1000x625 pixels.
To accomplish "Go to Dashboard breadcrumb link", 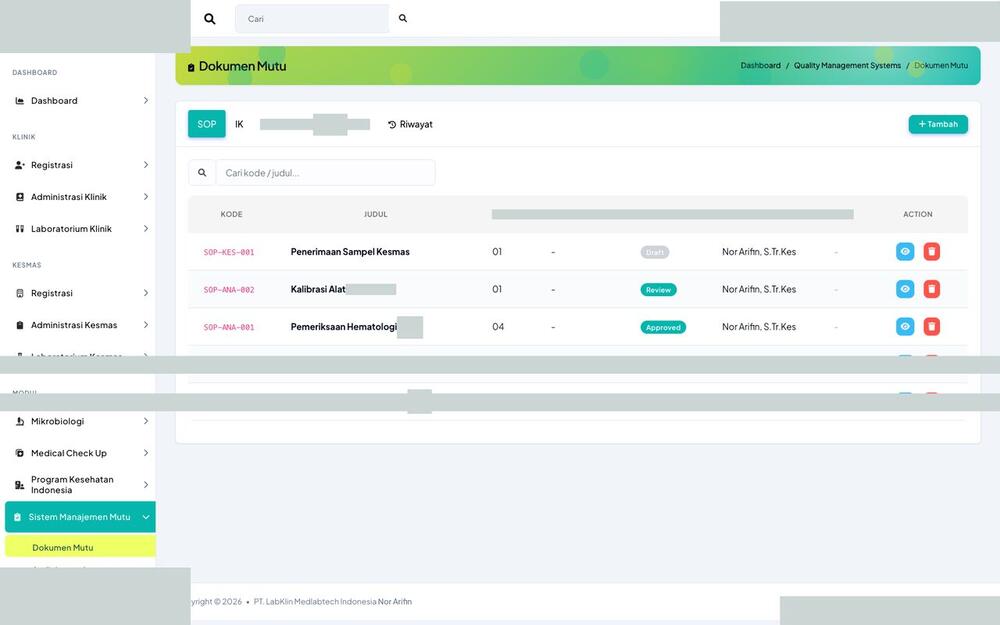I will click(x=760, y=66).
